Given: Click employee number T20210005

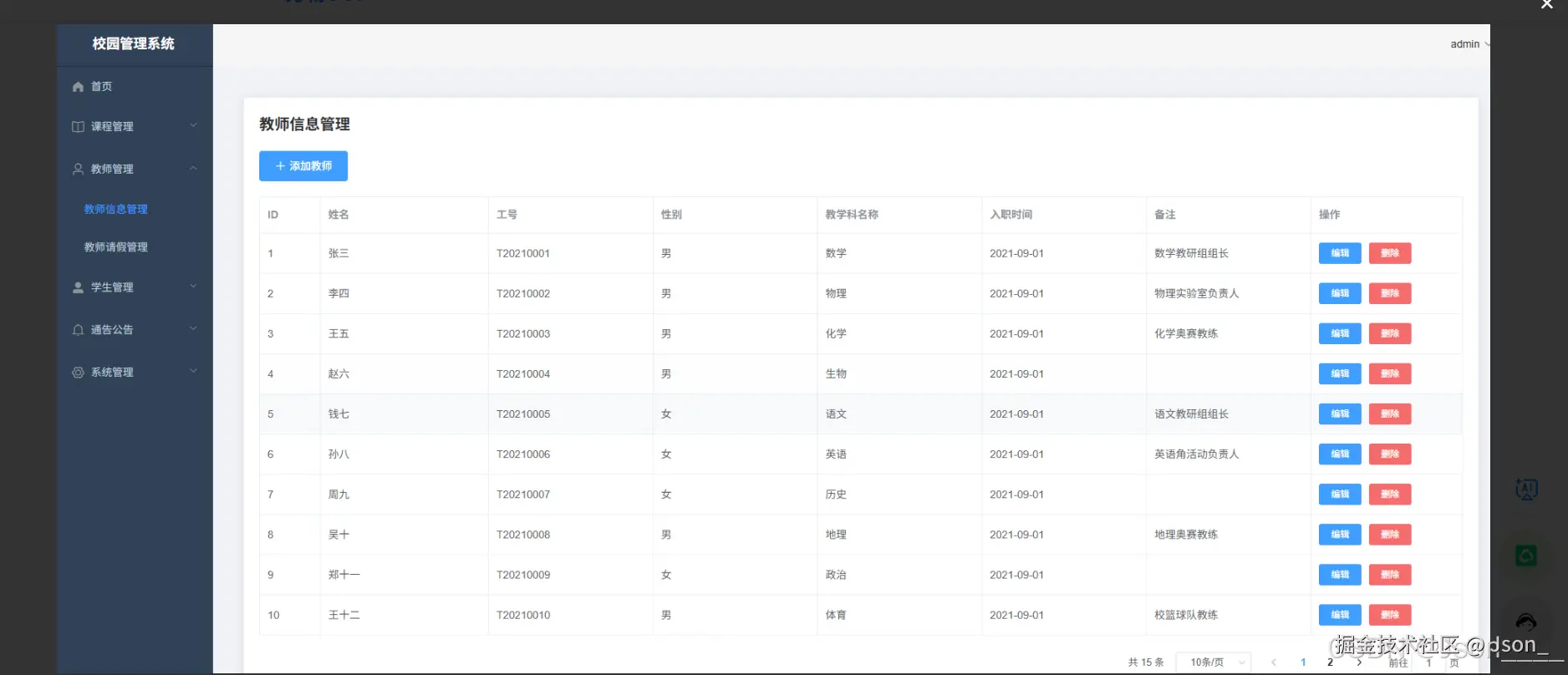Looking at the screenshot, I should 523,414.
